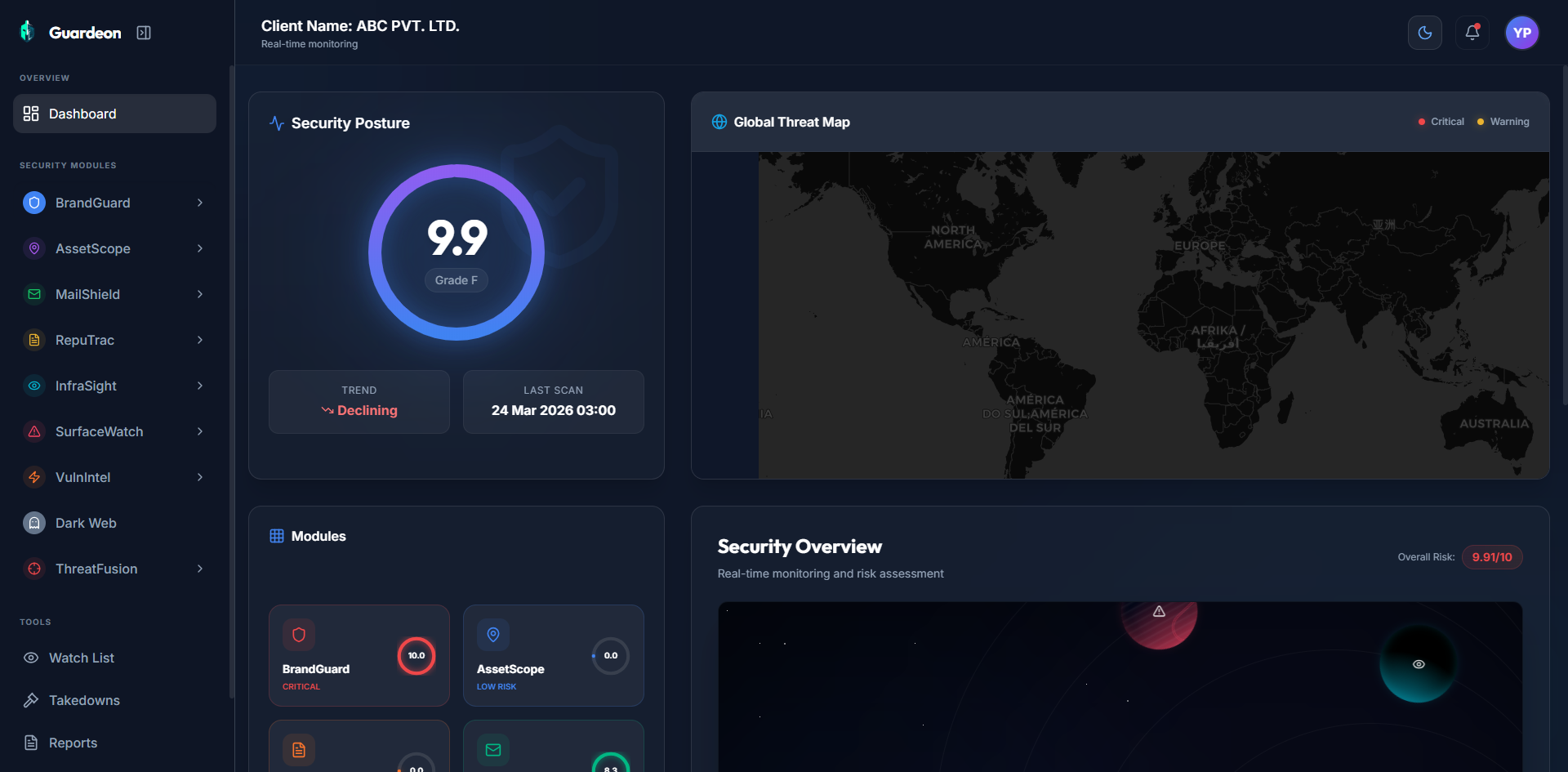Click the AssetScope 0.0 score ring
The width and height of the screenshot is (1568, 772).
pyautogui.click(x=611, y=655)
